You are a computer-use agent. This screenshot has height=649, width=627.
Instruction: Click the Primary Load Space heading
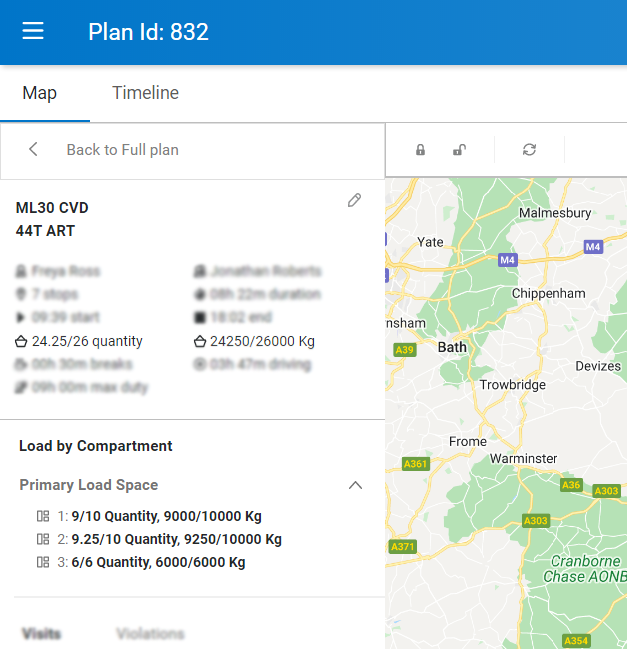[88, 485]
